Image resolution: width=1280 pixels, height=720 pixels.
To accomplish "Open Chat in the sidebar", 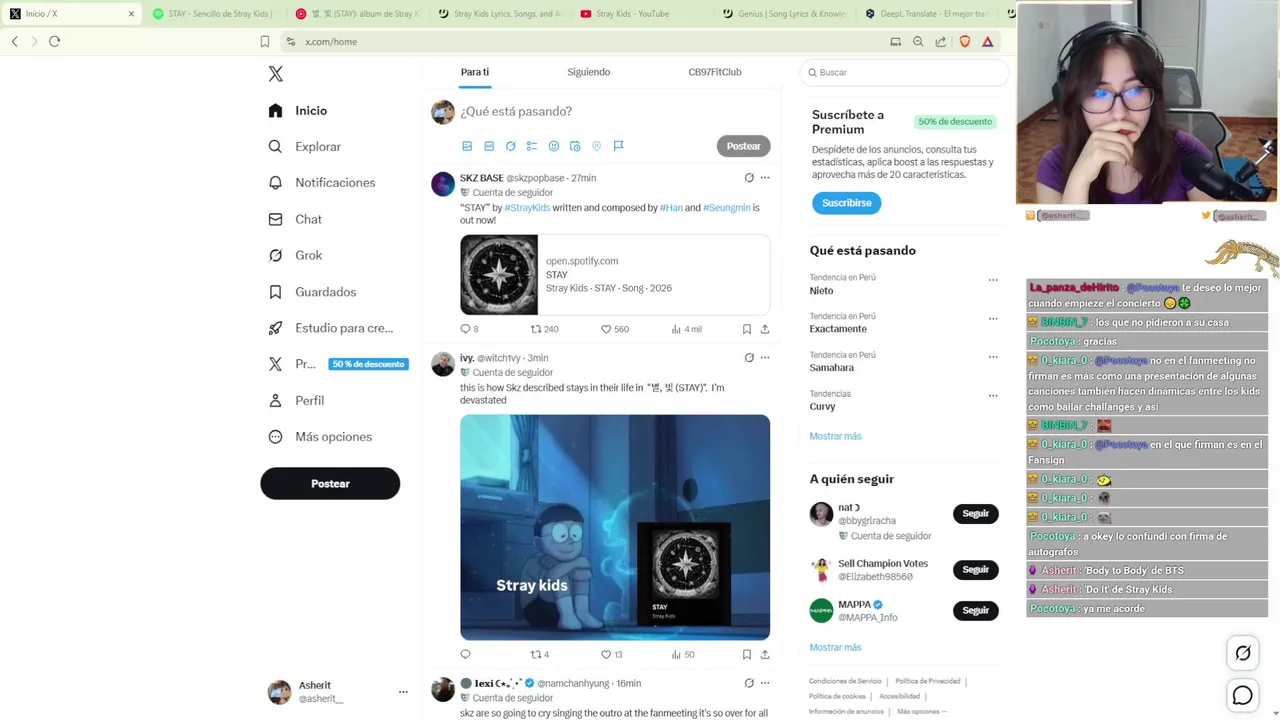I will pyautogui.click(x=295, y=219).
